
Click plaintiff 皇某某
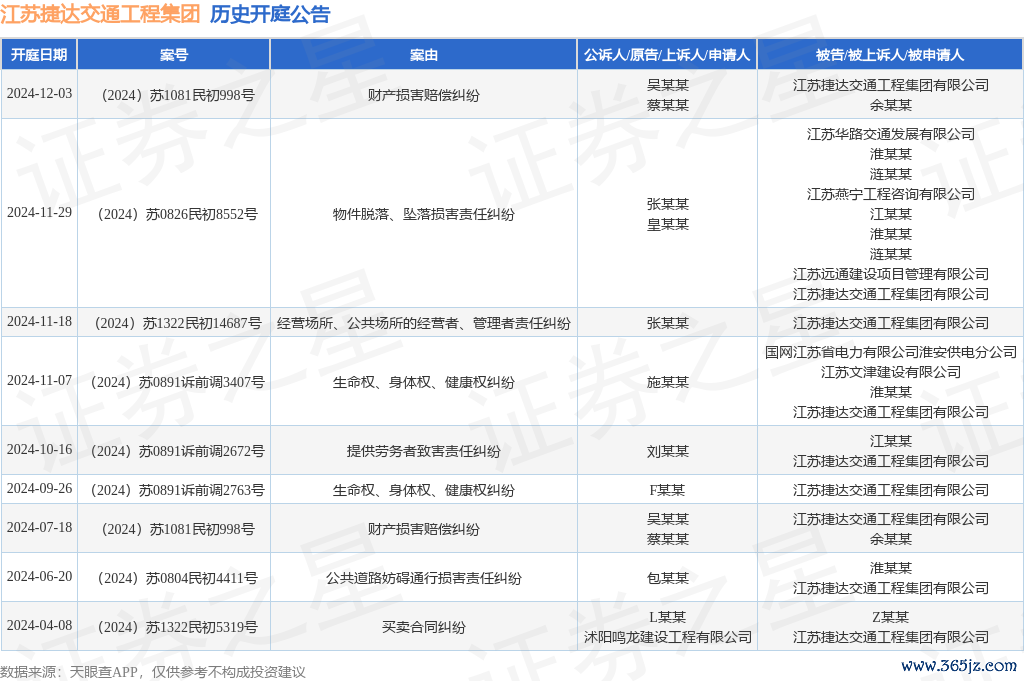tap(667, 225)
